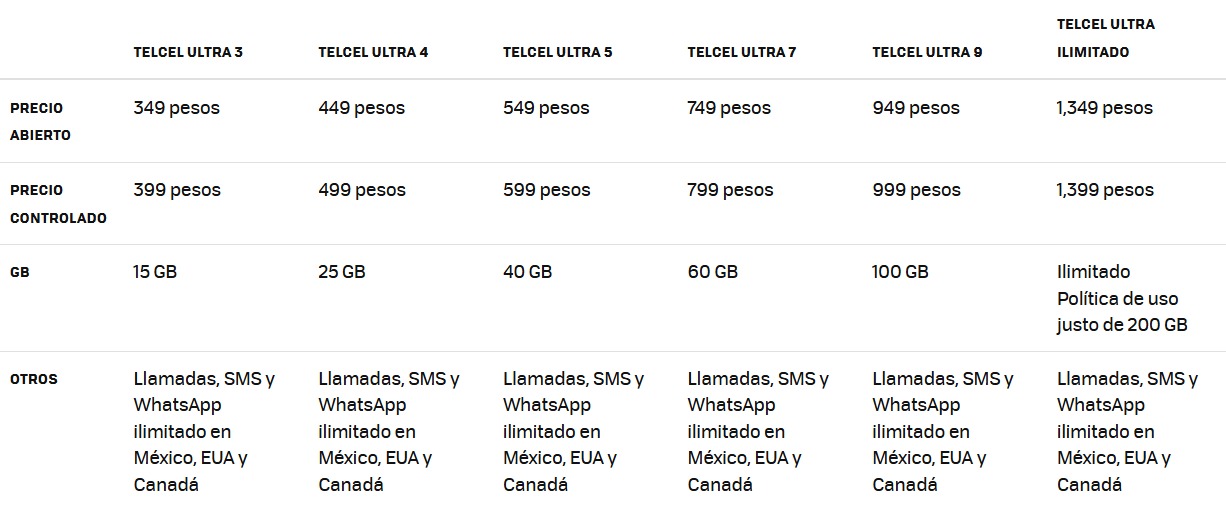The image size is (1226, 508).
Task: Select the TELCEL ULTRA 9 column header
Action: point(926,52)
